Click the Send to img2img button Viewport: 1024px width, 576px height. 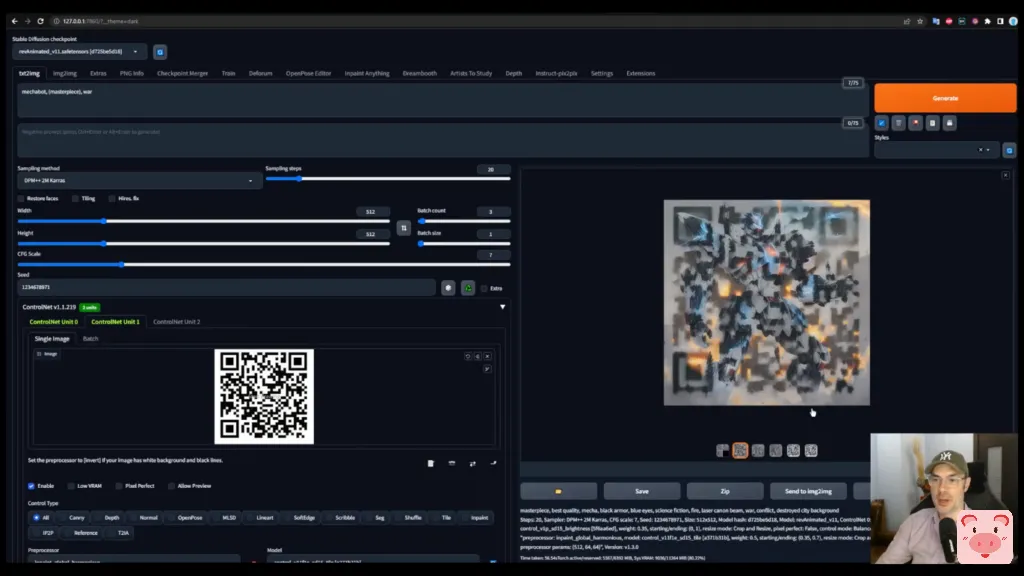808,491
